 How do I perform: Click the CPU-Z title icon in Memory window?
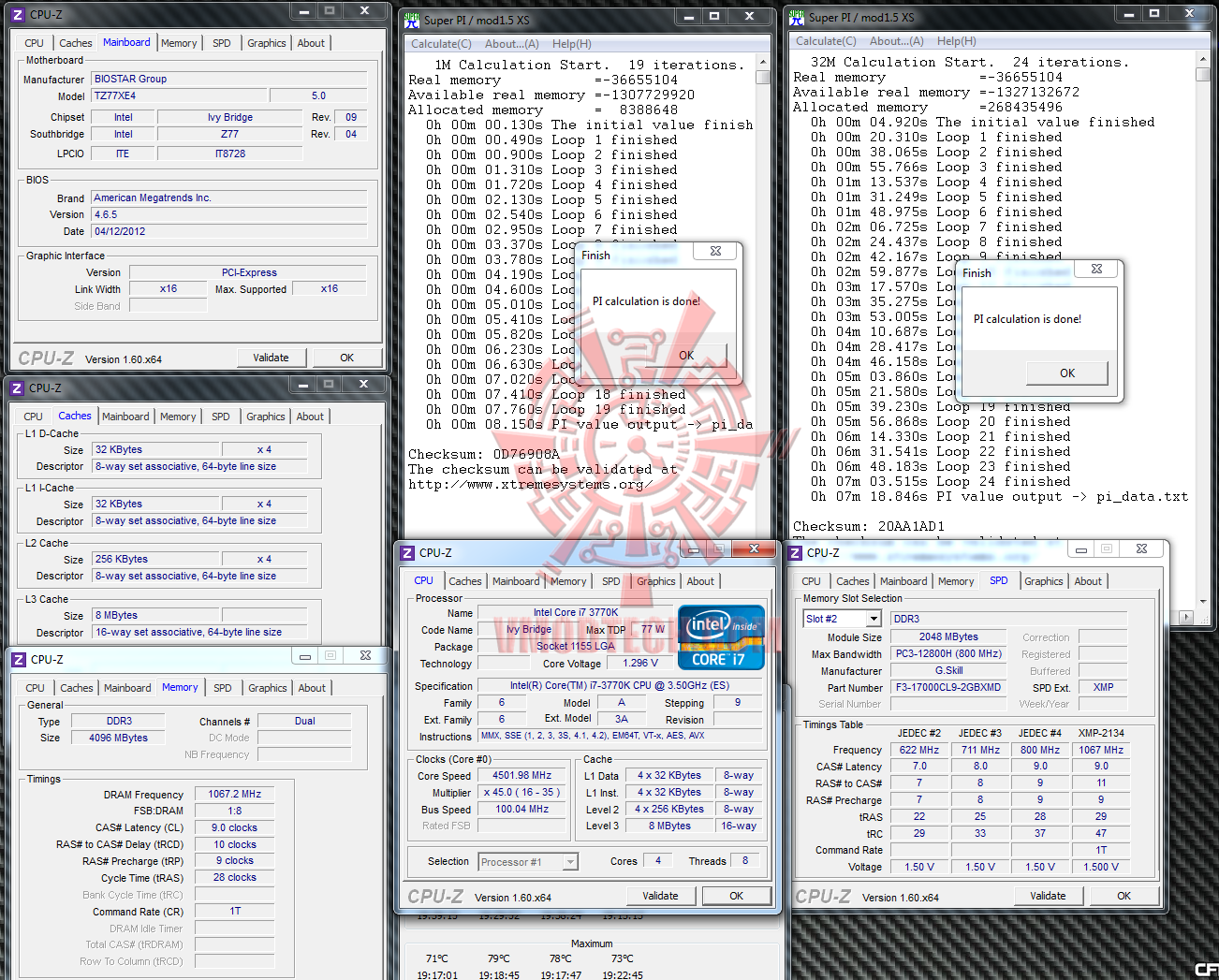pos(19,659)
